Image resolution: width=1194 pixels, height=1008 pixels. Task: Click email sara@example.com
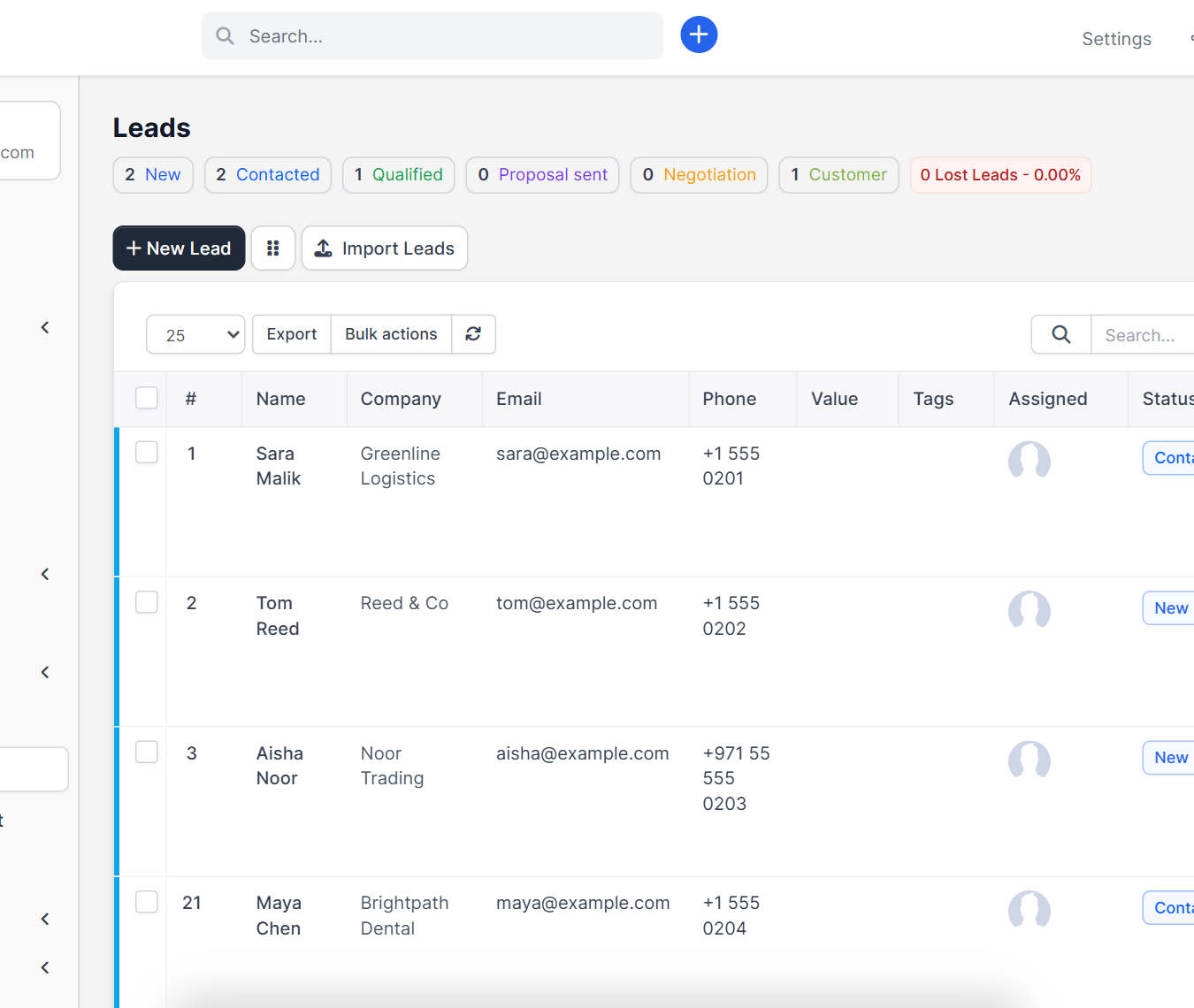578,454
